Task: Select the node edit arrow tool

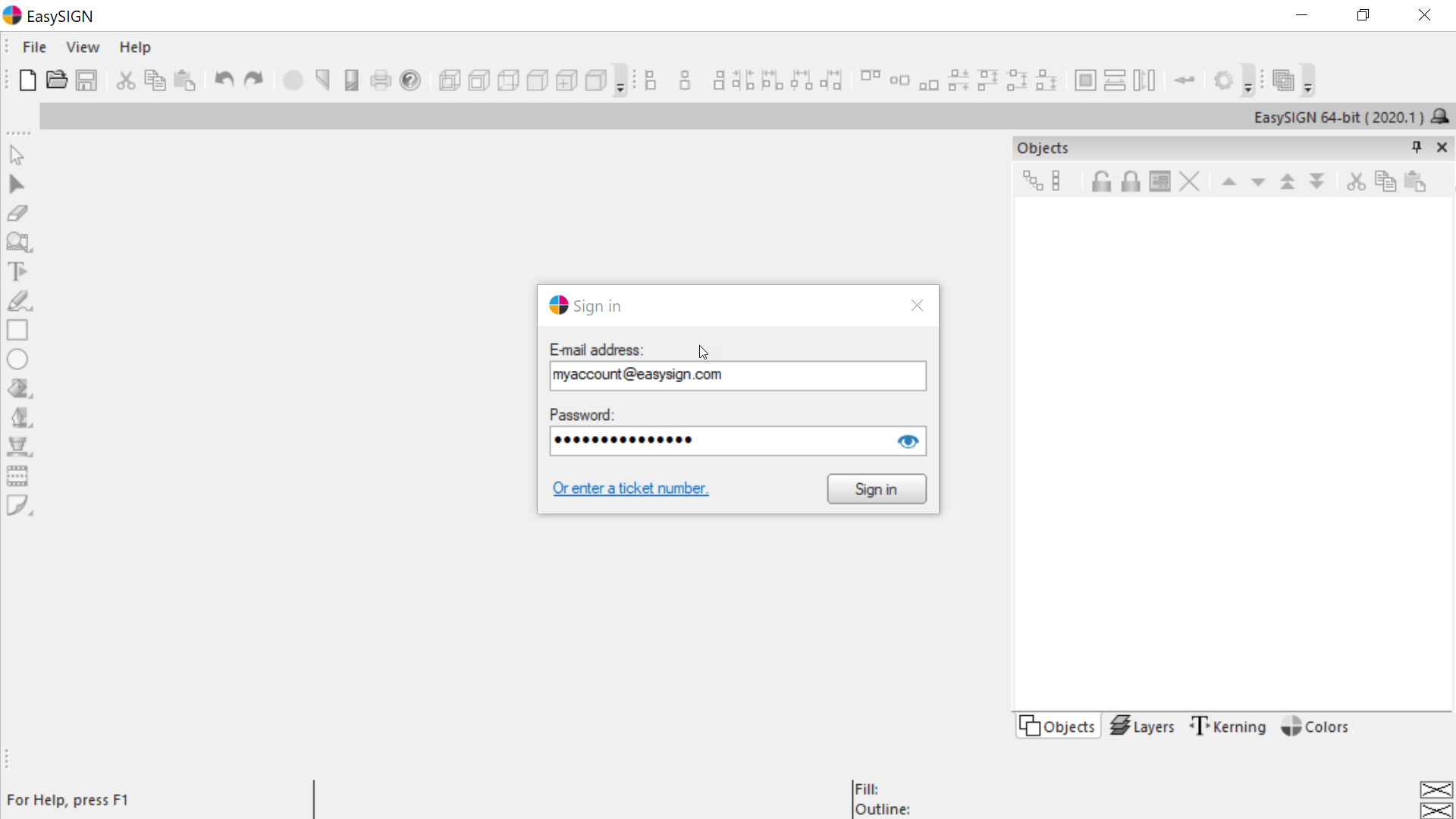Action: pos(17,184)
